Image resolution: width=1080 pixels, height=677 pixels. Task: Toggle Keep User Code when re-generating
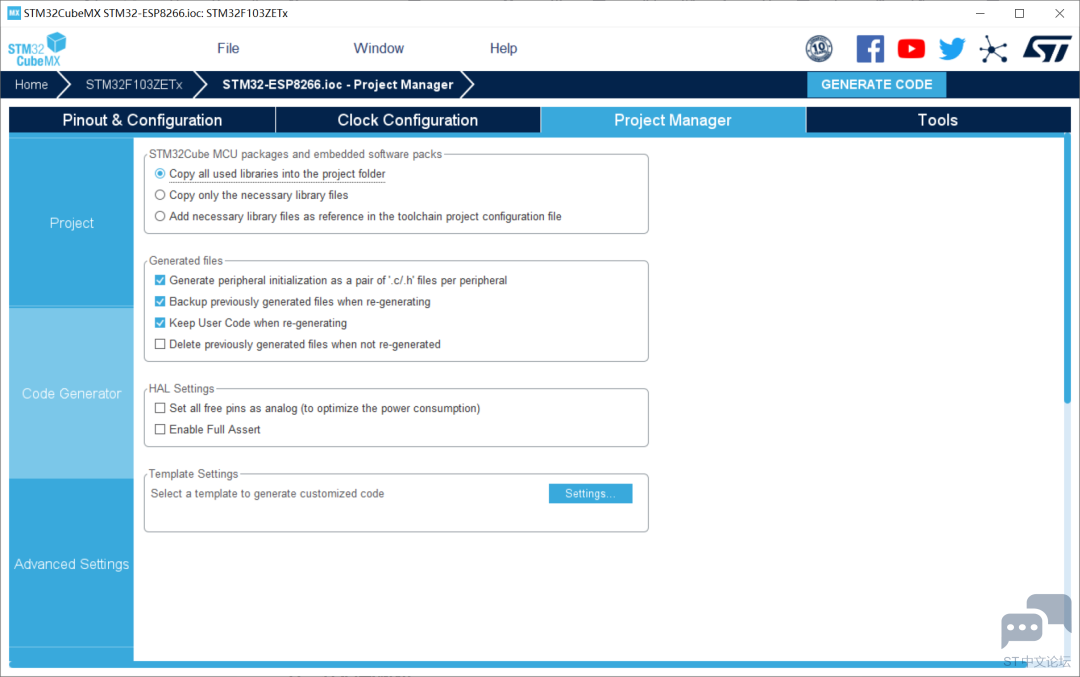tap(160, 323)
